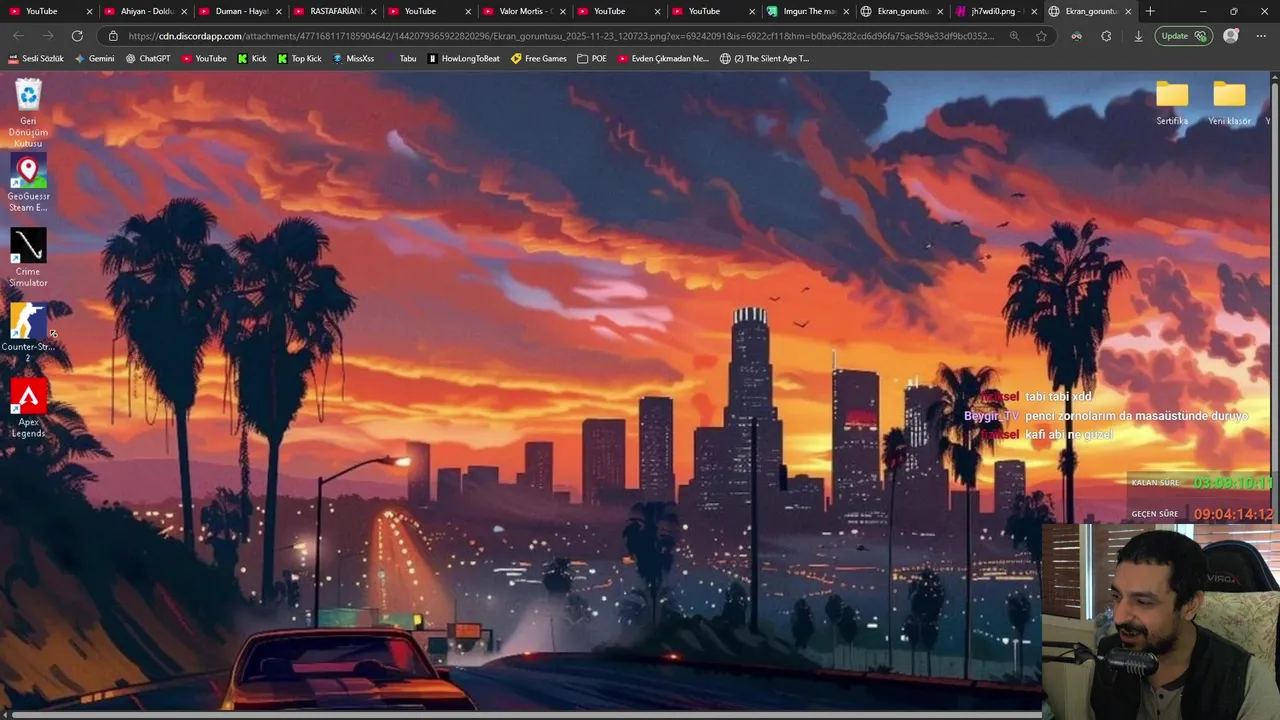
Task: Click the GEÇEN SÜRE 09:04:14 timer
Action: click(1202, 514)
